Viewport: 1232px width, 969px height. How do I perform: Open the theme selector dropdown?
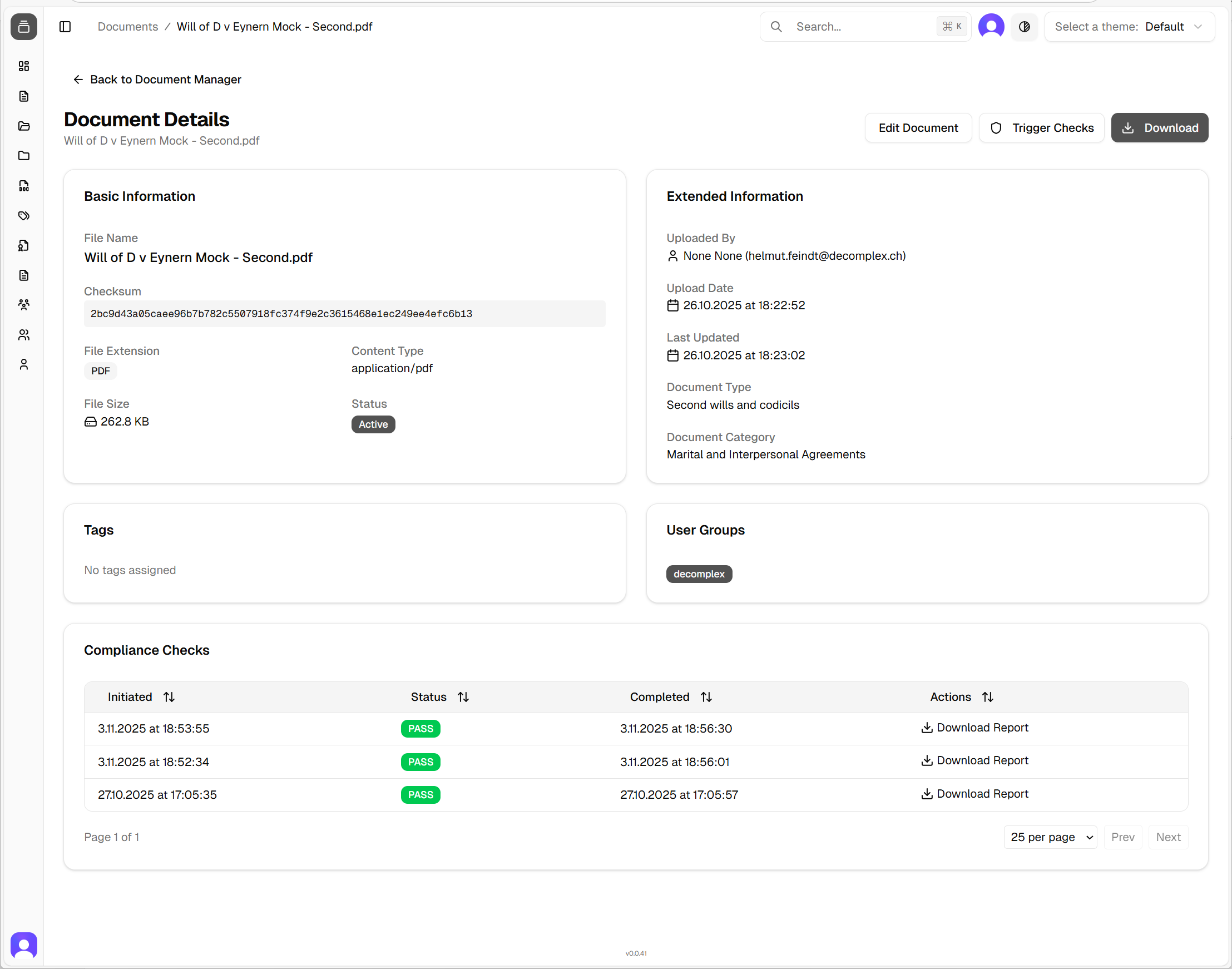click(x=1129, y=27)
